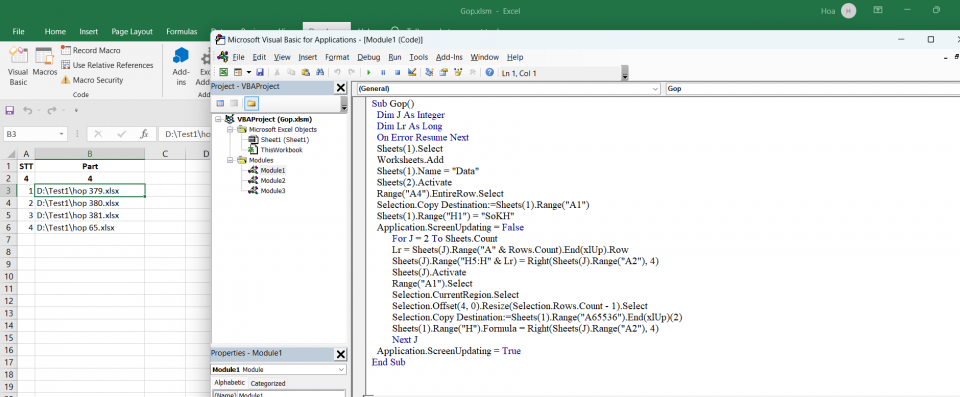Open Properties Window toolbar icon
This screenshot has height=397, width=960.
(x=443, y=72)
